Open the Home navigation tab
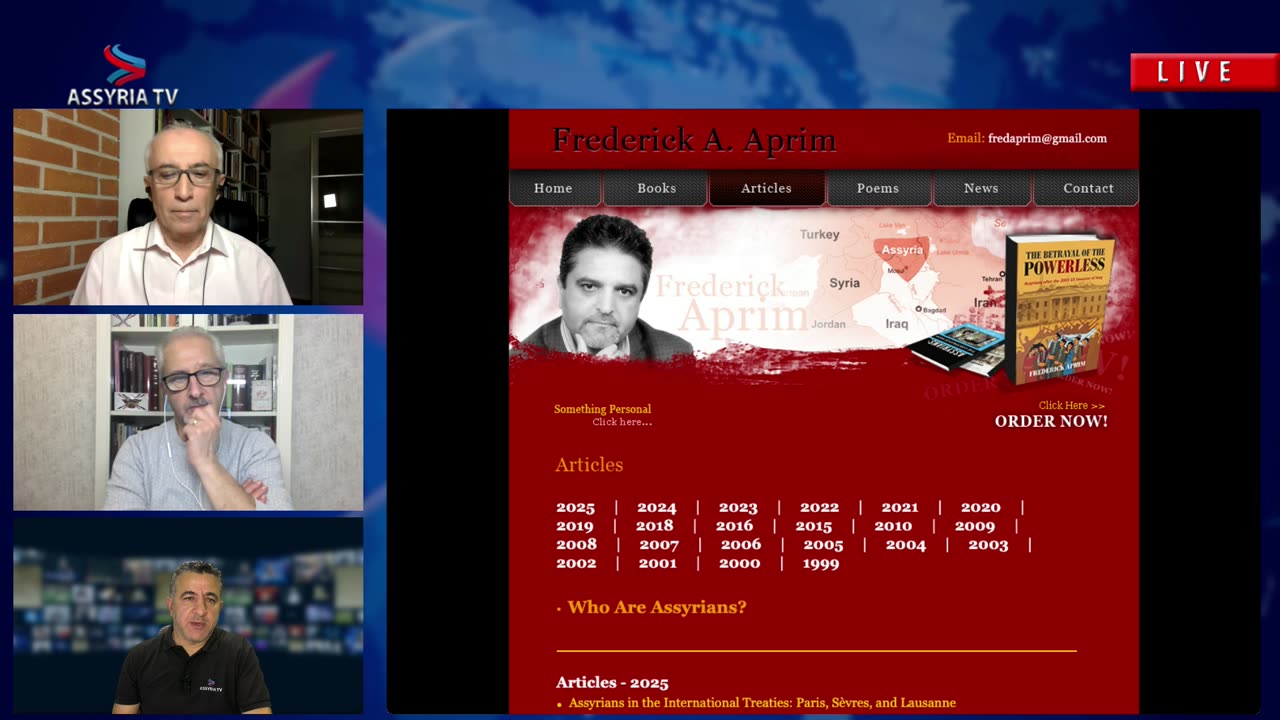Screen dimensions: 1280x720 tap(554, 188)
